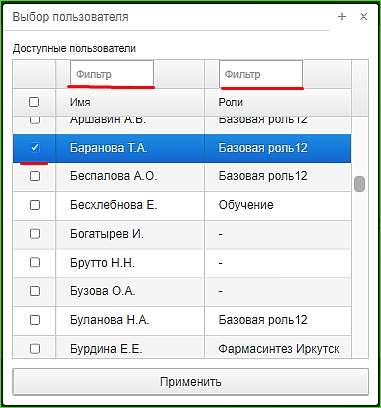
Task: Check the Бесхлебнова Е. checkbox
Action: click(35, 205)
